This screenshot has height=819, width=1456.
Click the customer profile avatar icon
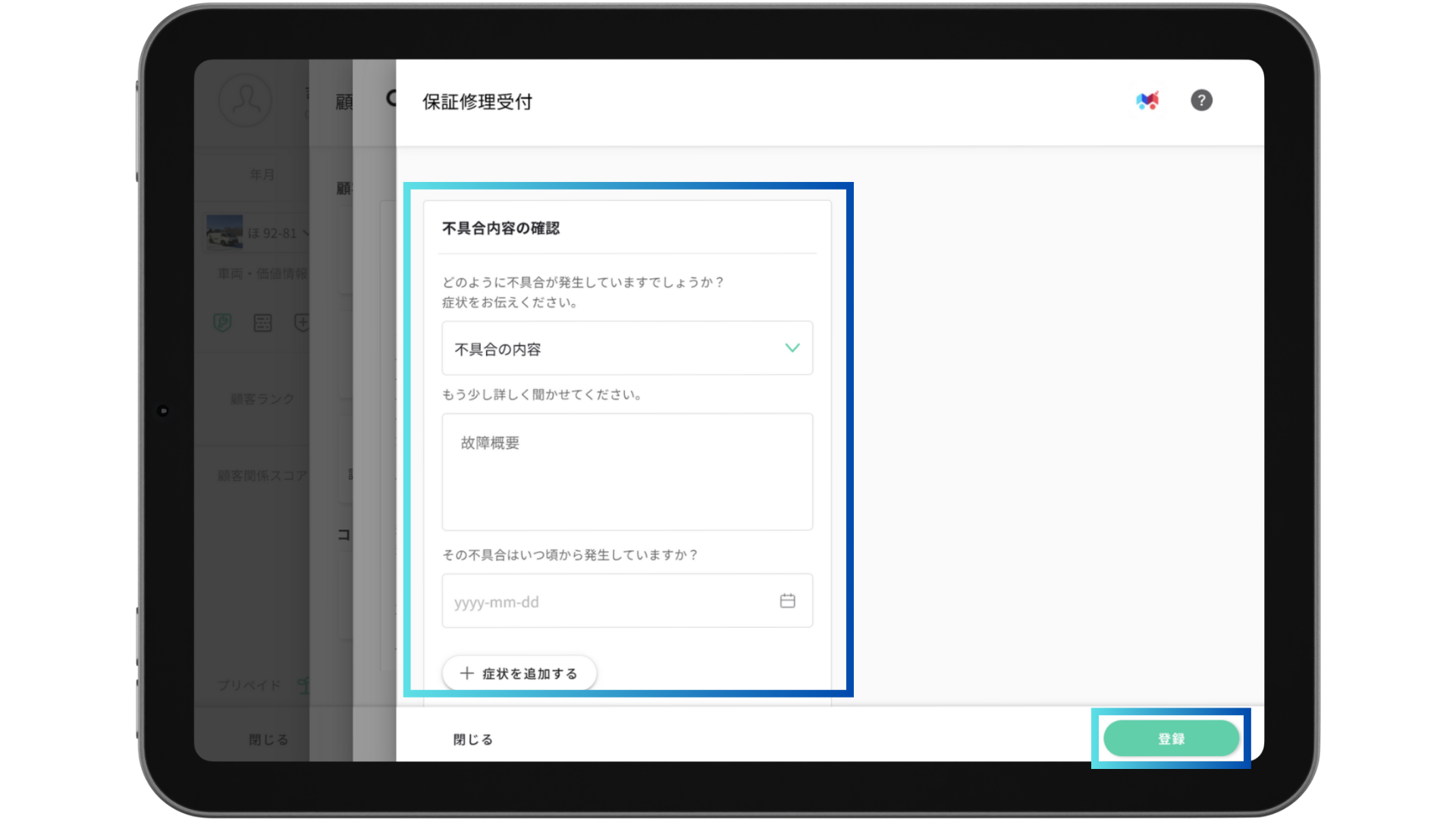pos(245,100)
